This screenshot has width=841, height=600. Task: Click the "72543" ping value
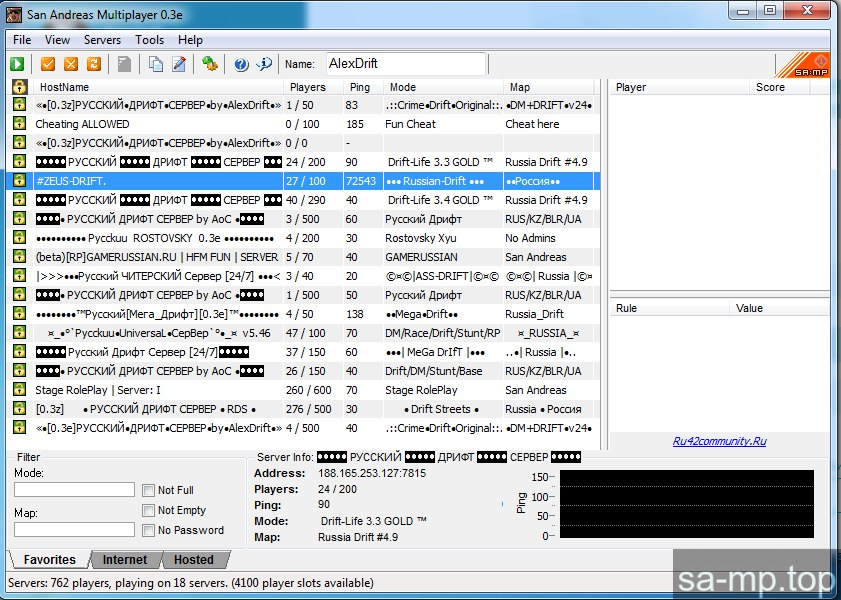point(361,181)
